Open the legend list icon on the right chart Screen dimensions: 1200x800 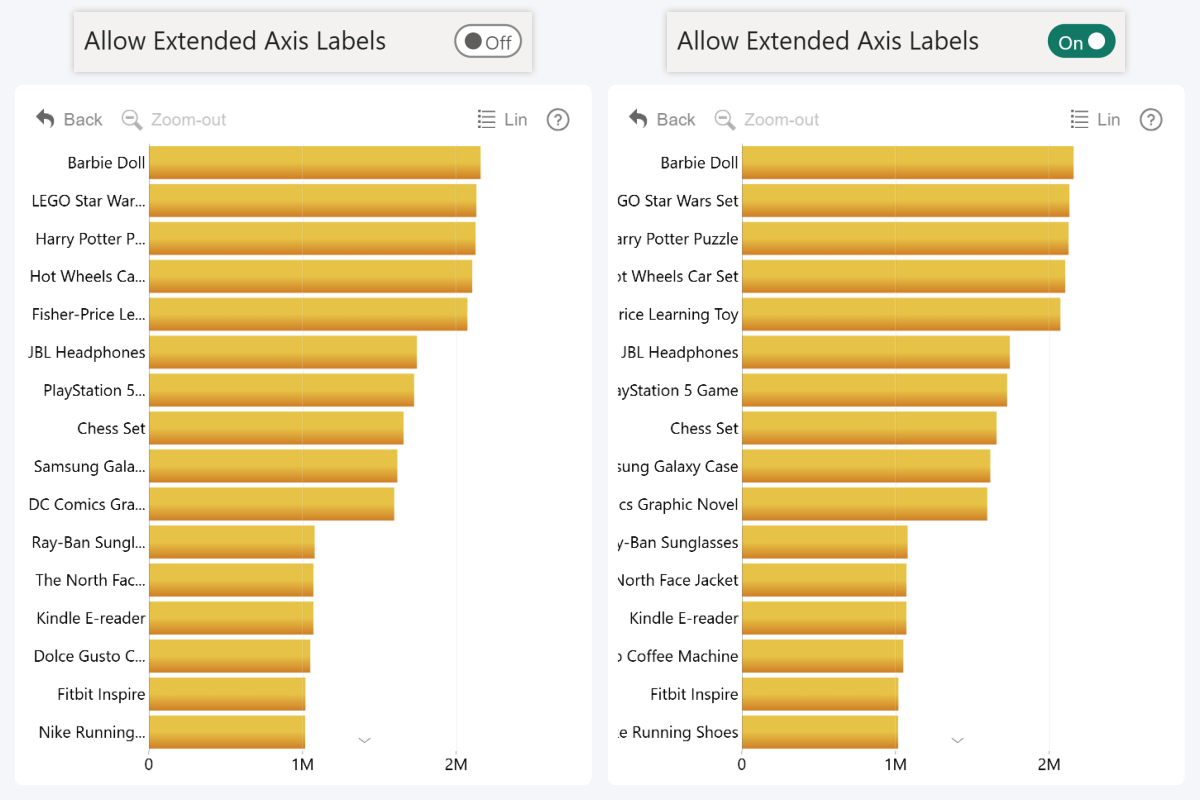point(1082,119)
